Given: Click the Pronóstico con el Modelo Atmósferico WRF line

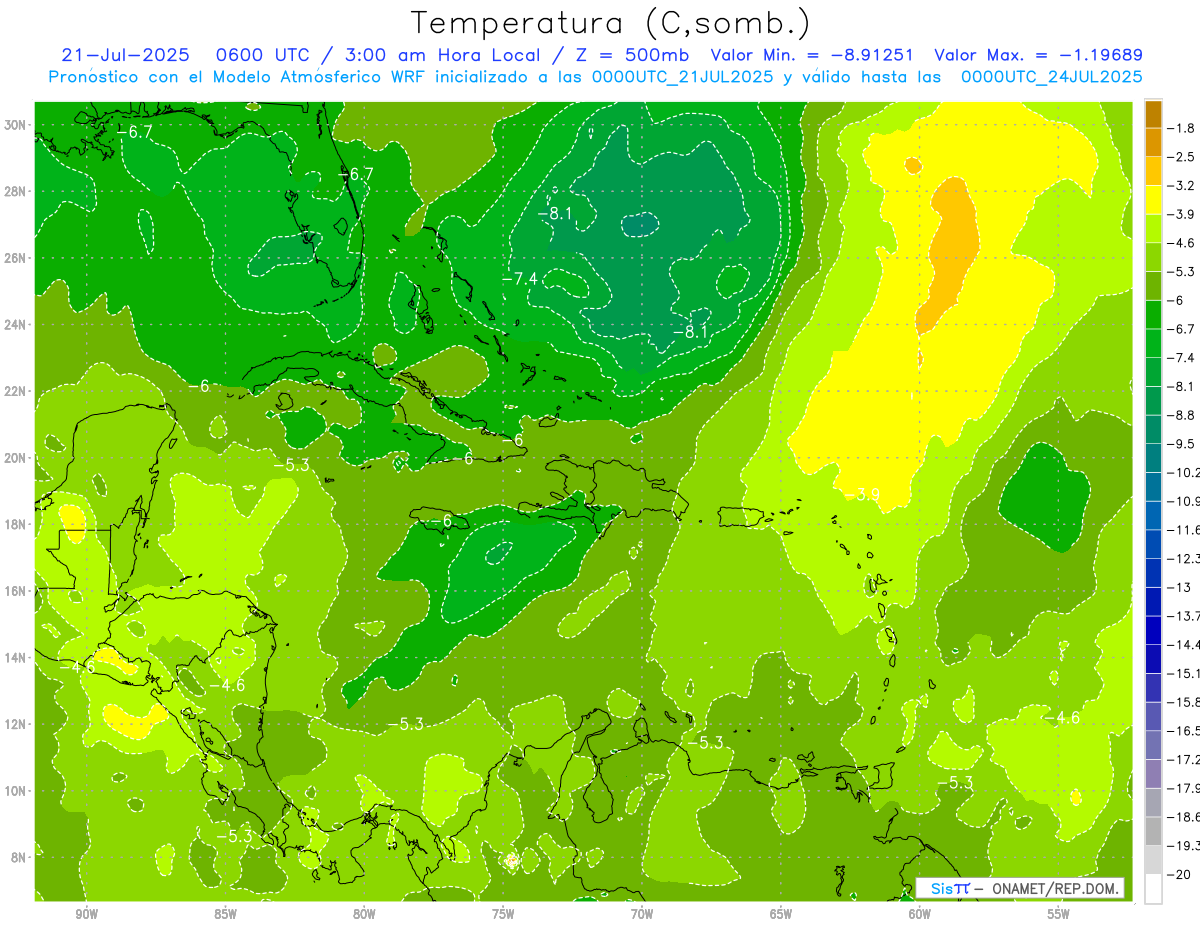Looking at the screenshot, I should [x=596, y=76].
